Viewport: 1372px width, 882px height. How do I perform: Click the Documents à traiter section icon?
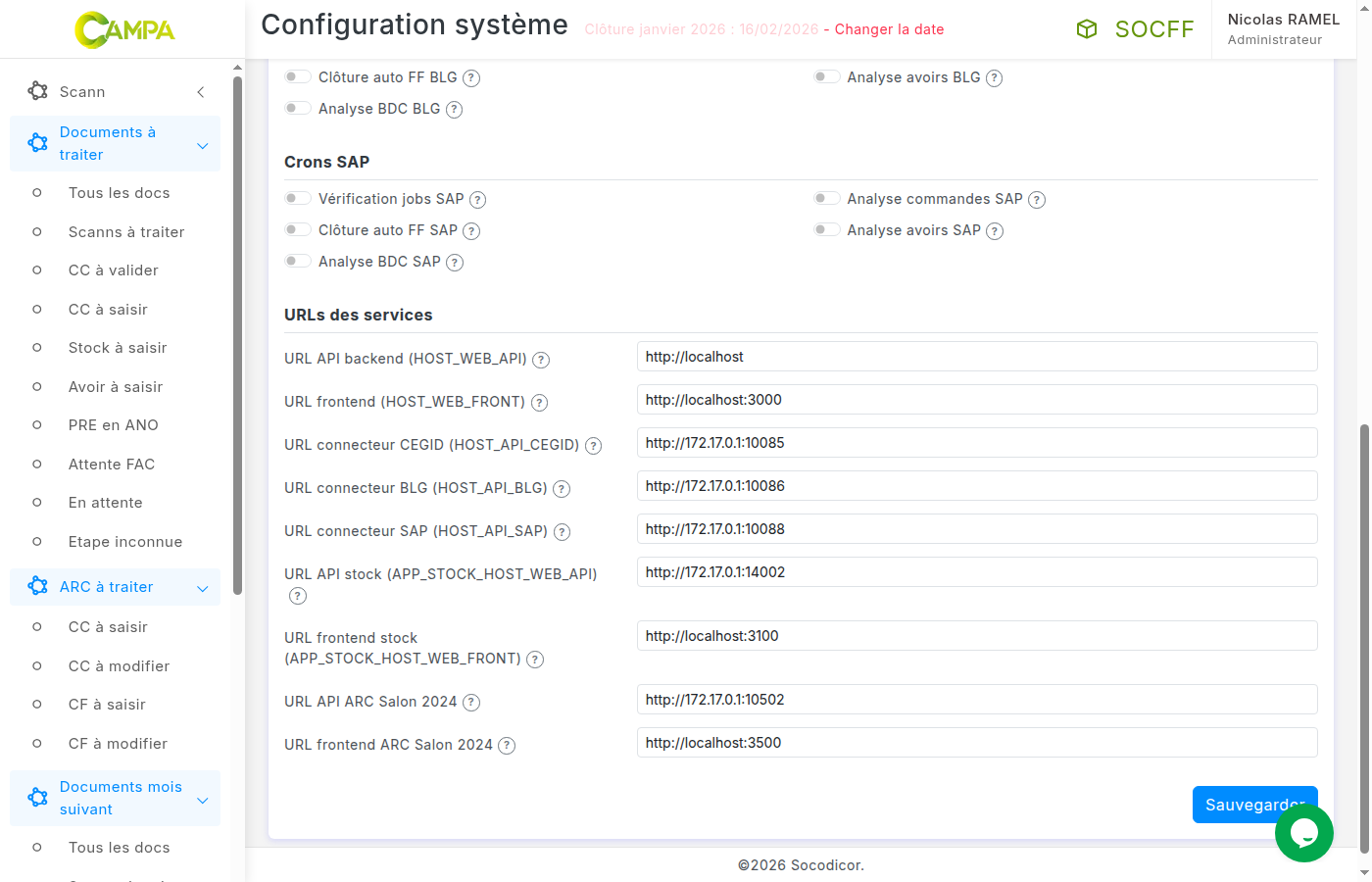(x=38, y=143)
